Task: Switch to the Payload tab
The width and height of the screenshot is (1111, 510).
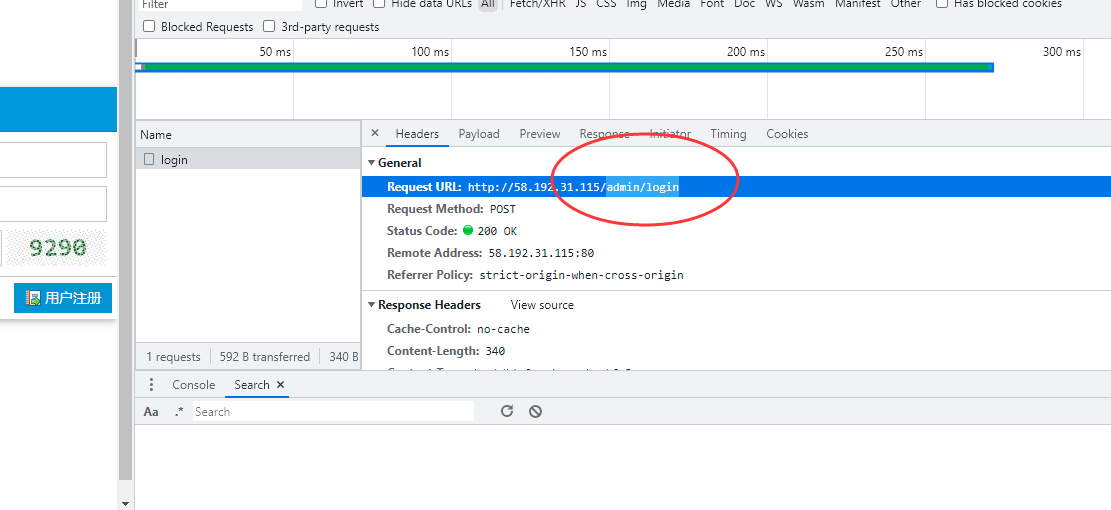Action: pos(479,134)
